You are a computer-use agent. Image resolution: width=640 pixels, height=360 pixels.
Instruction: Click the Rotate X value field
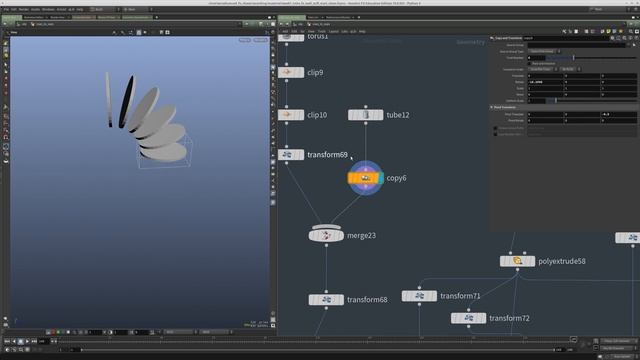(546, 82)
